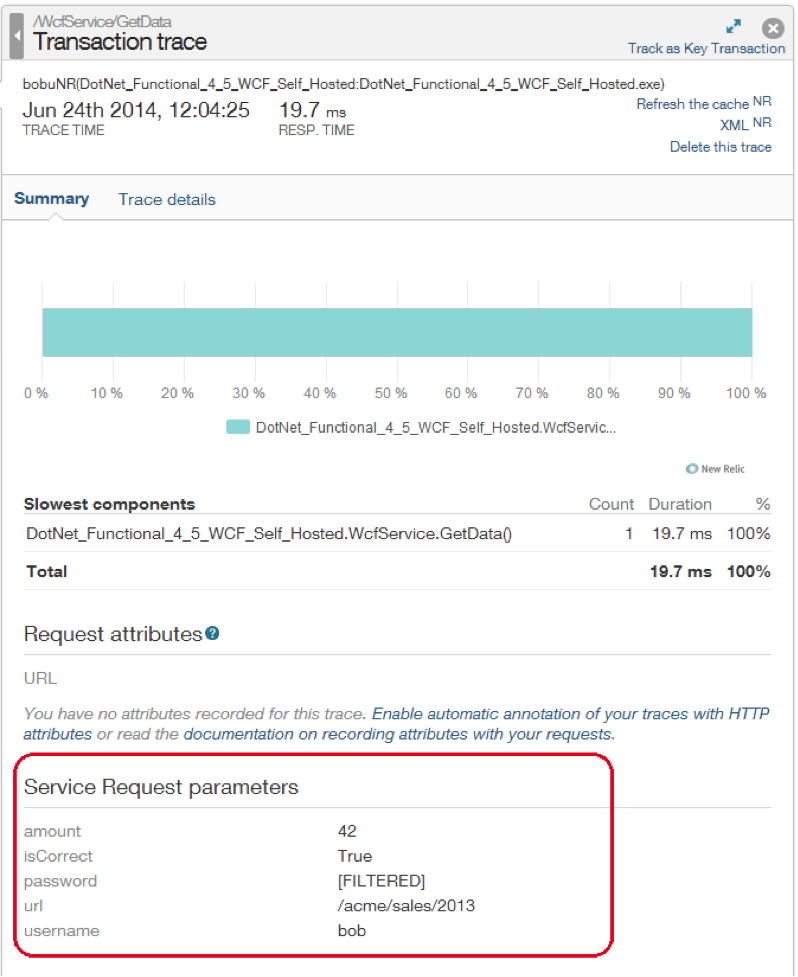Open documentation on recording attributes link
This screenshot has width=798, height=977.
click(x=397, y=734)
